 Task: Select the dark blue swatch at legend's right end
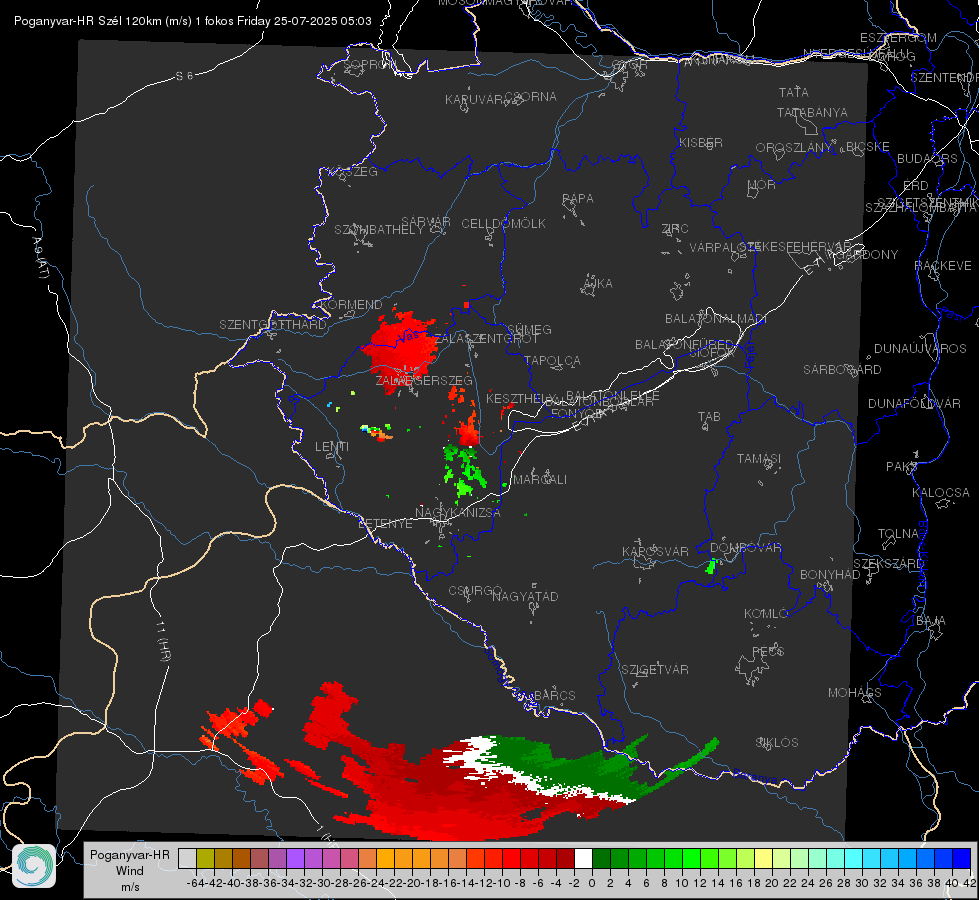(x=962, y=858)
